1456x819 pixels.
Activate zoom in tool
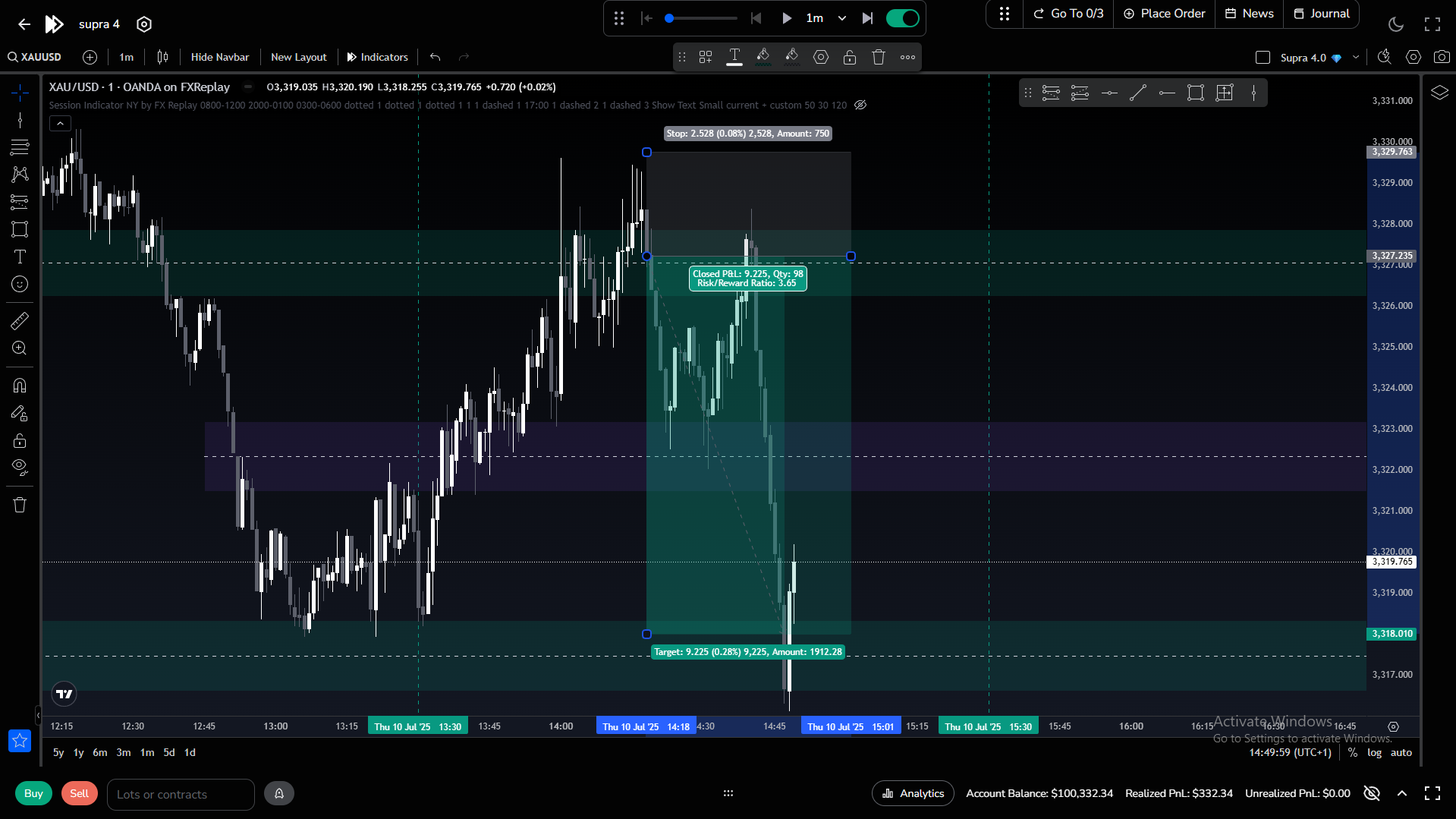(x=20, y=348)
